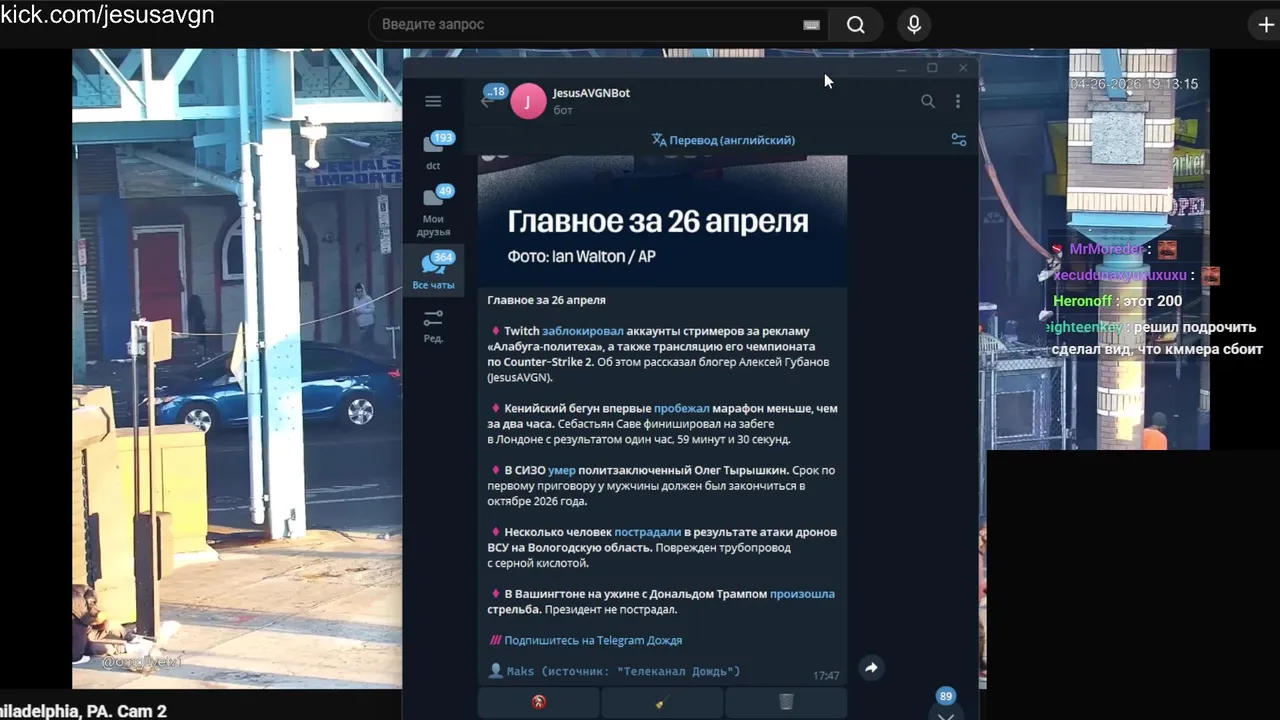1280x720 pixels.
Task: Forward the Дождь news message
Action: (871, 668)
